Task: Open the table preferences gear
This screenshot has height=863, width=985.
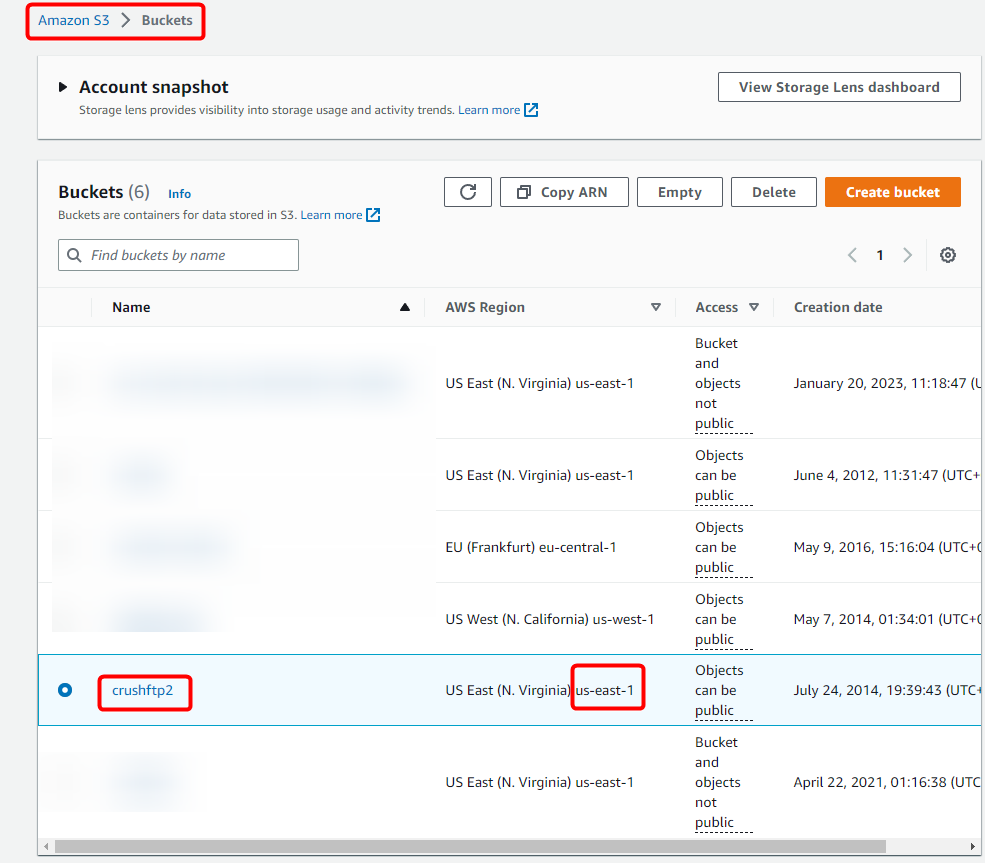Action: [947, 255]
